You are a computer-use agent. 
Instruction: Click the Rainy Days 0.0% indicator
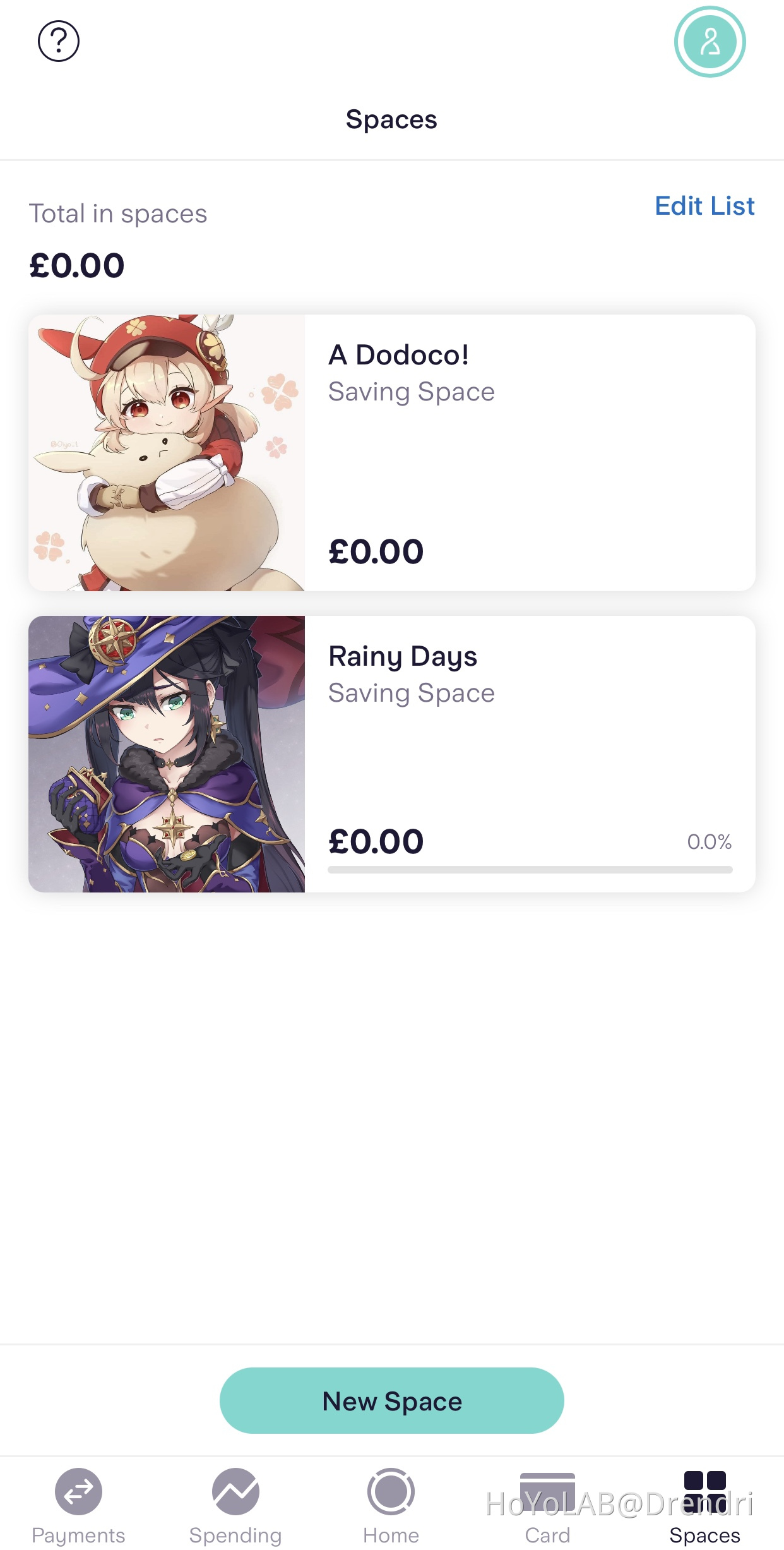(x=710, y=842)
